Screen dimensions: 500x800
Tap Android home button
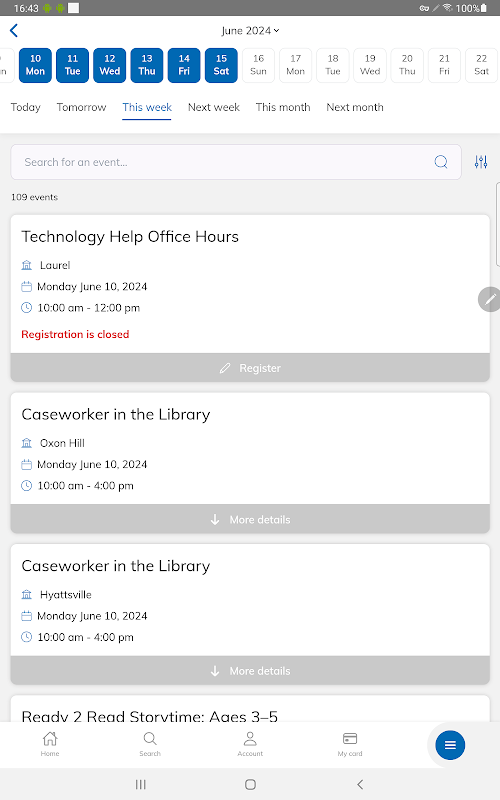tap(250, 784)
